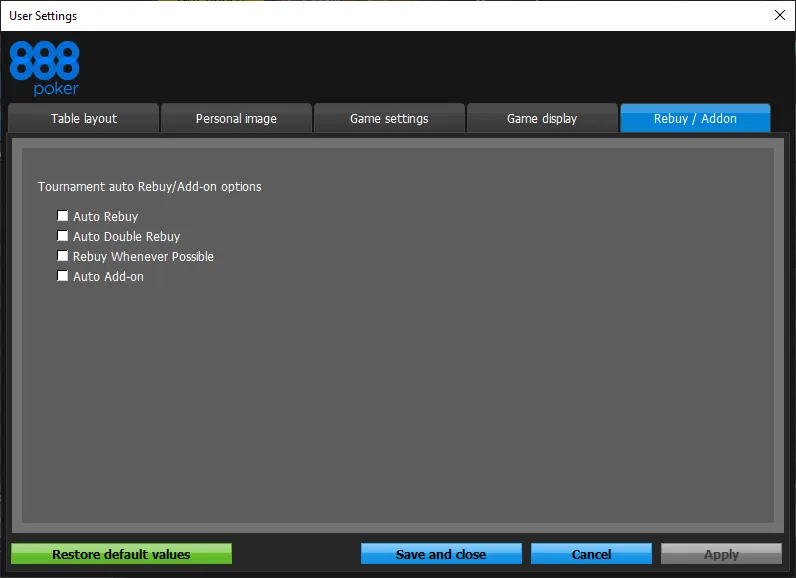Select the Game display tab
This screenshot has width=796, height=578.
(542, 118)
